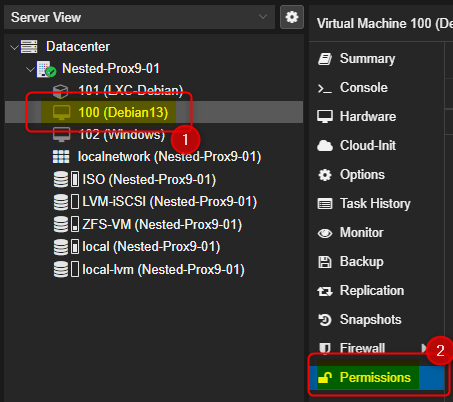Select ISO (Nested-Prox9-01) storage

pos(149,179)
